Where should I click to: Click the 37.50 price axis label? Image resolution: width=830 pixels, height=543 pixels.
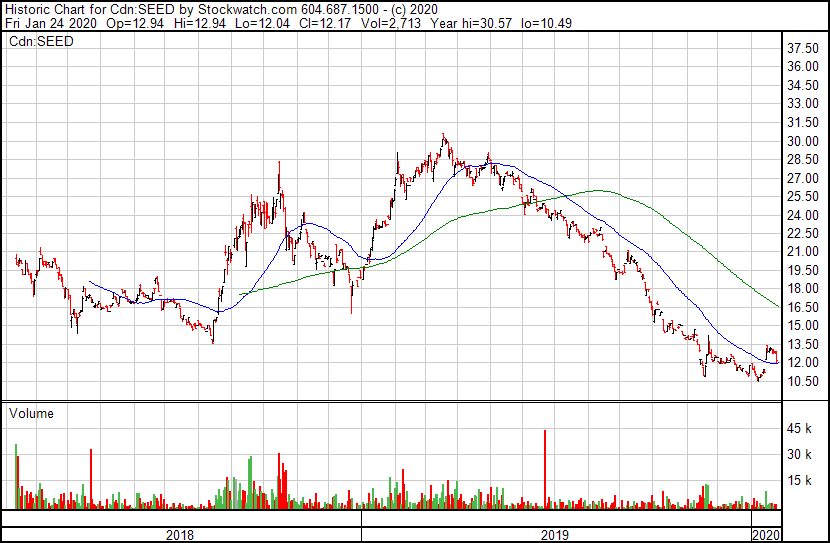[804, 48]
